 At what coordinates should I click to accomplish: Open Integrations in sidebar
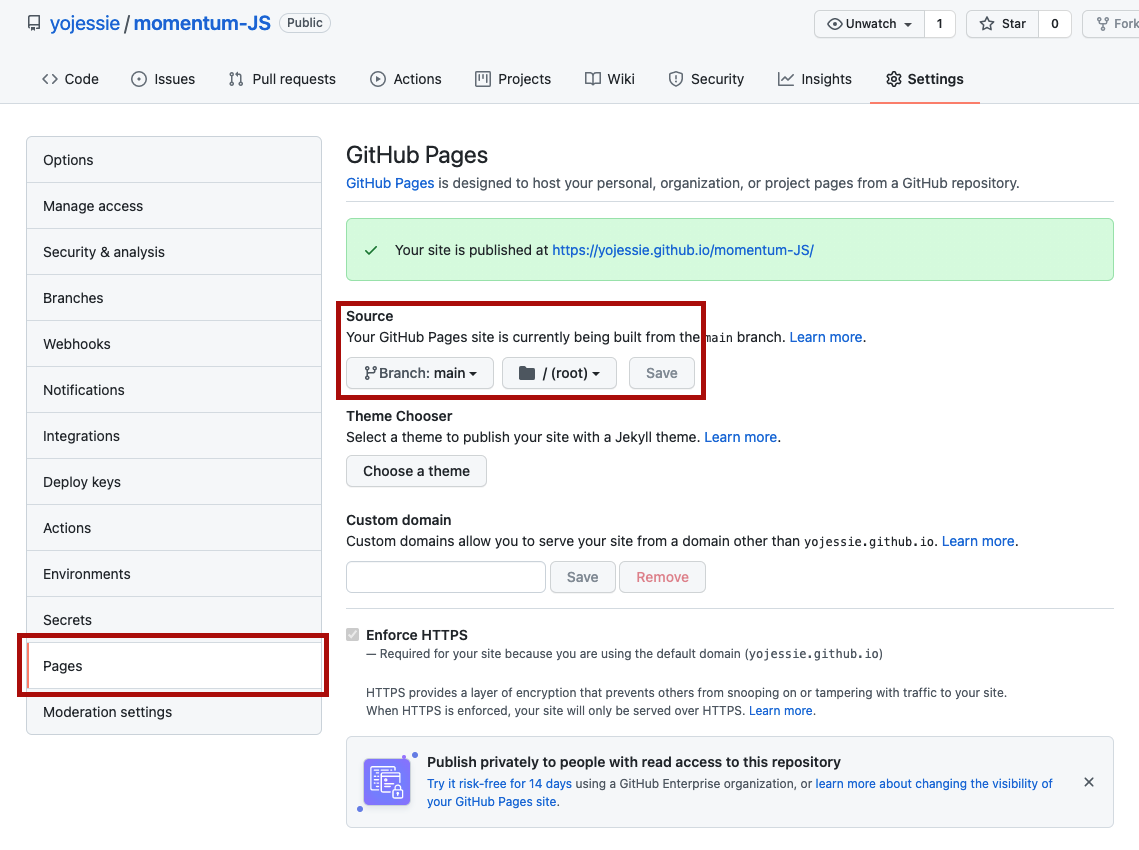[x=174, y=436]
